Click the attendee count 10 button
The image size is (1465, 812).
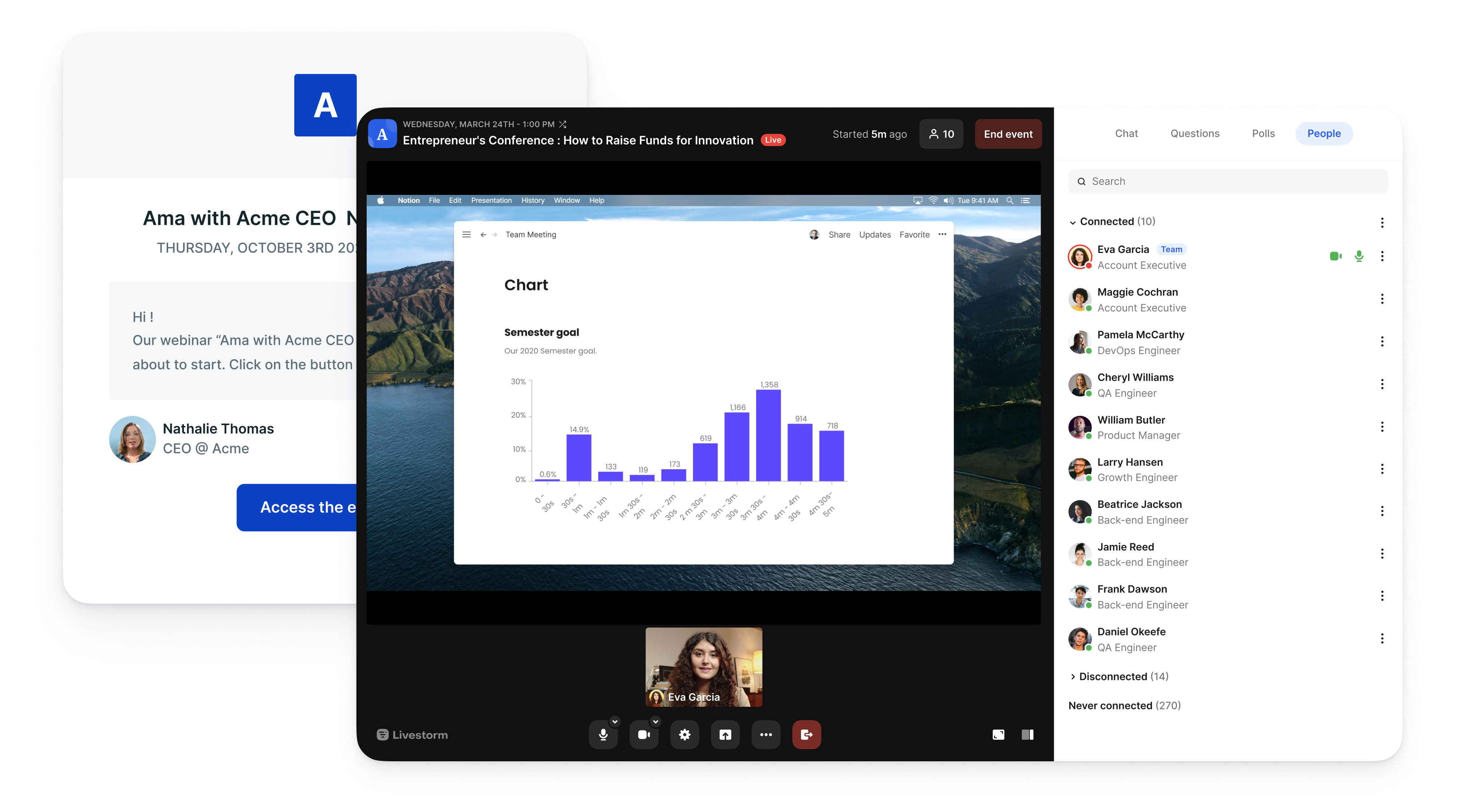pos(941,134)
